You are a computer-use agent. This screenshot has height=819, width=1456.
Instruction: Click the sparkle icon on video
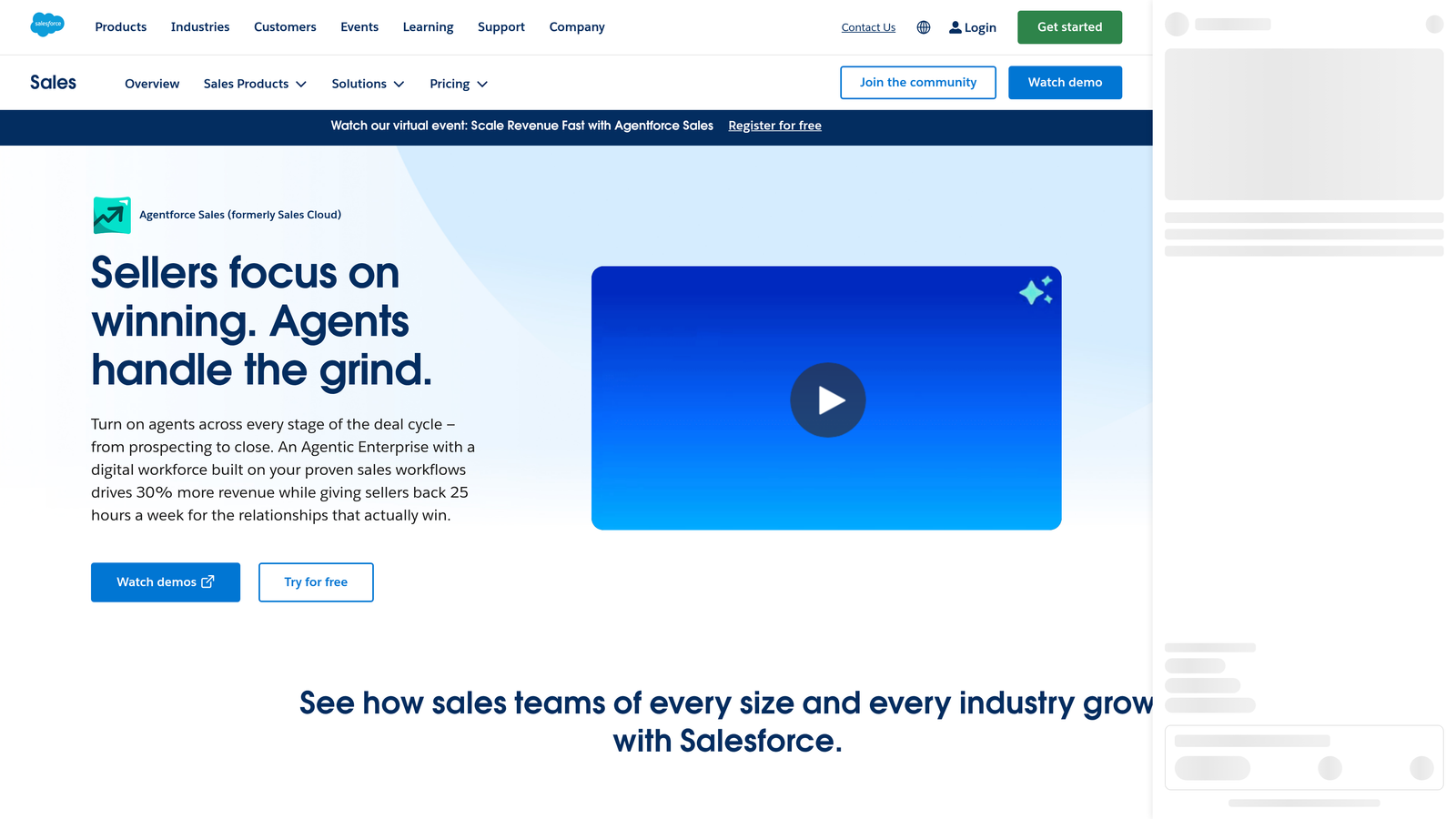point(1036,290)
